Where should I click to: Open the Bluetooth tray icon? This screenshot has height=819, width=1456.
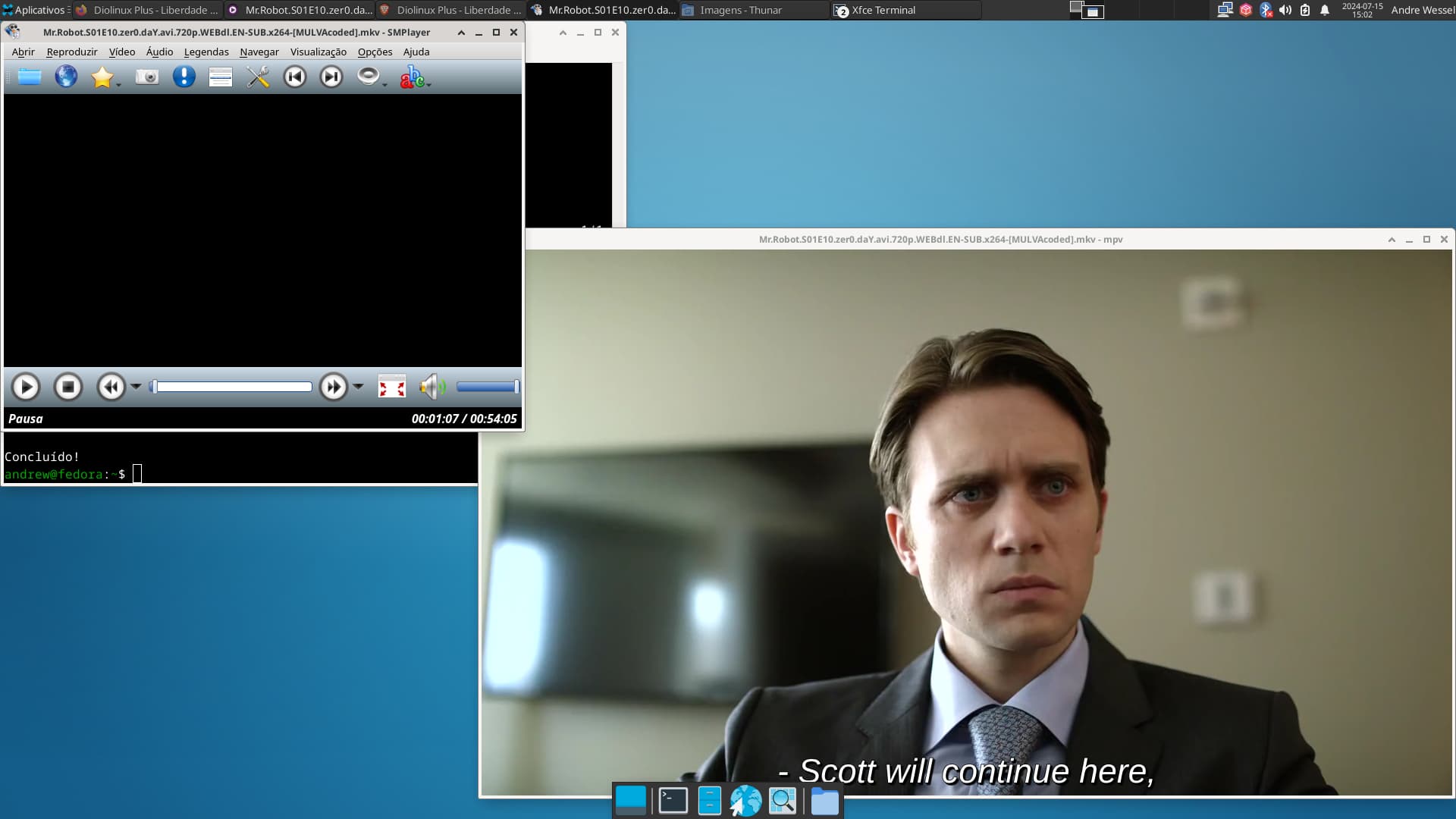[1266, 10]
